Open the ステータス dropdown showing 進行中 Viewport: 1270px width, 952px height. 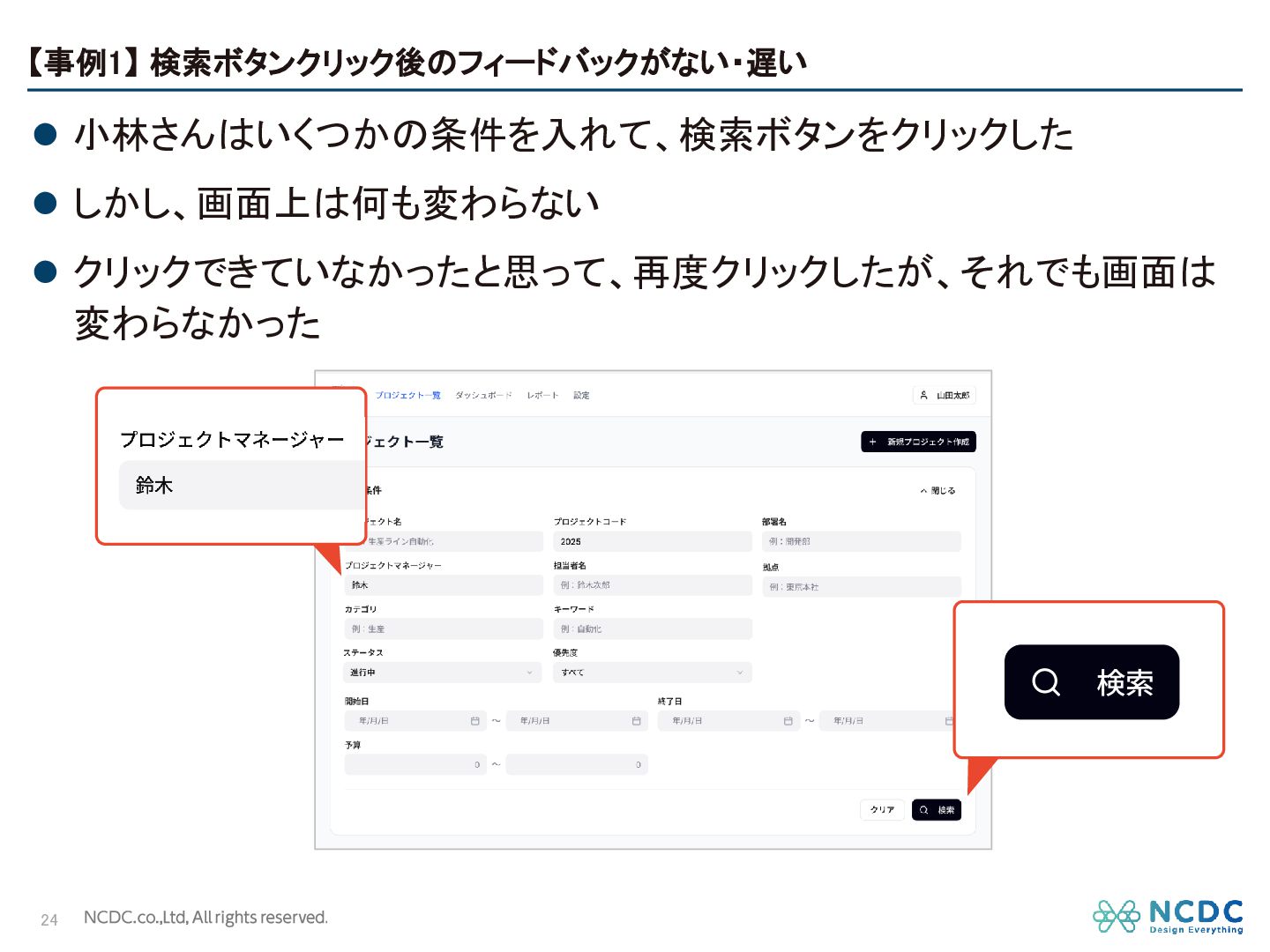442,673
